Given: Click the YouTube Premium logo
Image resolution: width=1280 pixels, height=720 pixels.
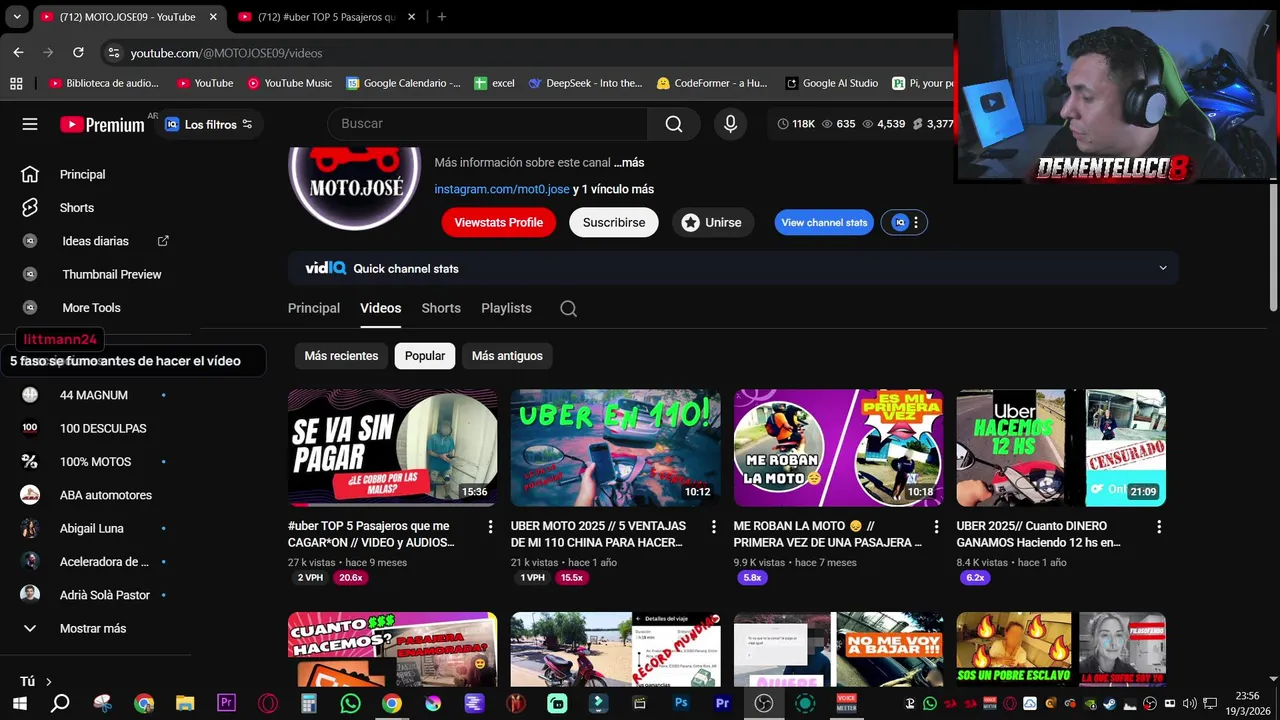Looking at the screenshot, I should [x=102, y=125].
